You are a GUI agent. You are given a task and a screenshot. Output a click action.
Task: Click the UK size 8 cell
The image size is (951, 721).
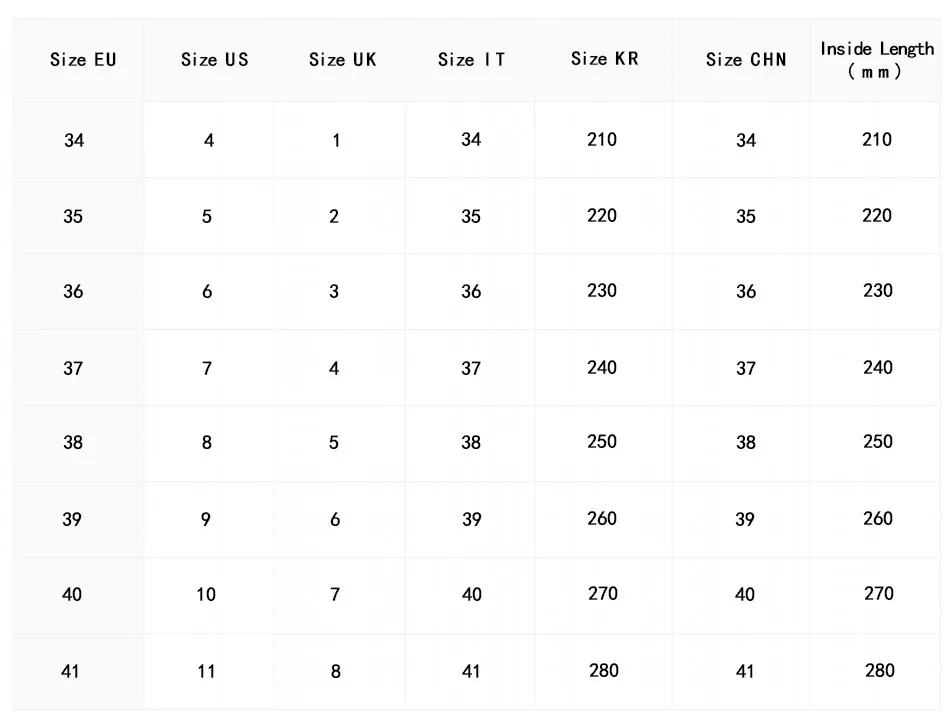[335, 671]
